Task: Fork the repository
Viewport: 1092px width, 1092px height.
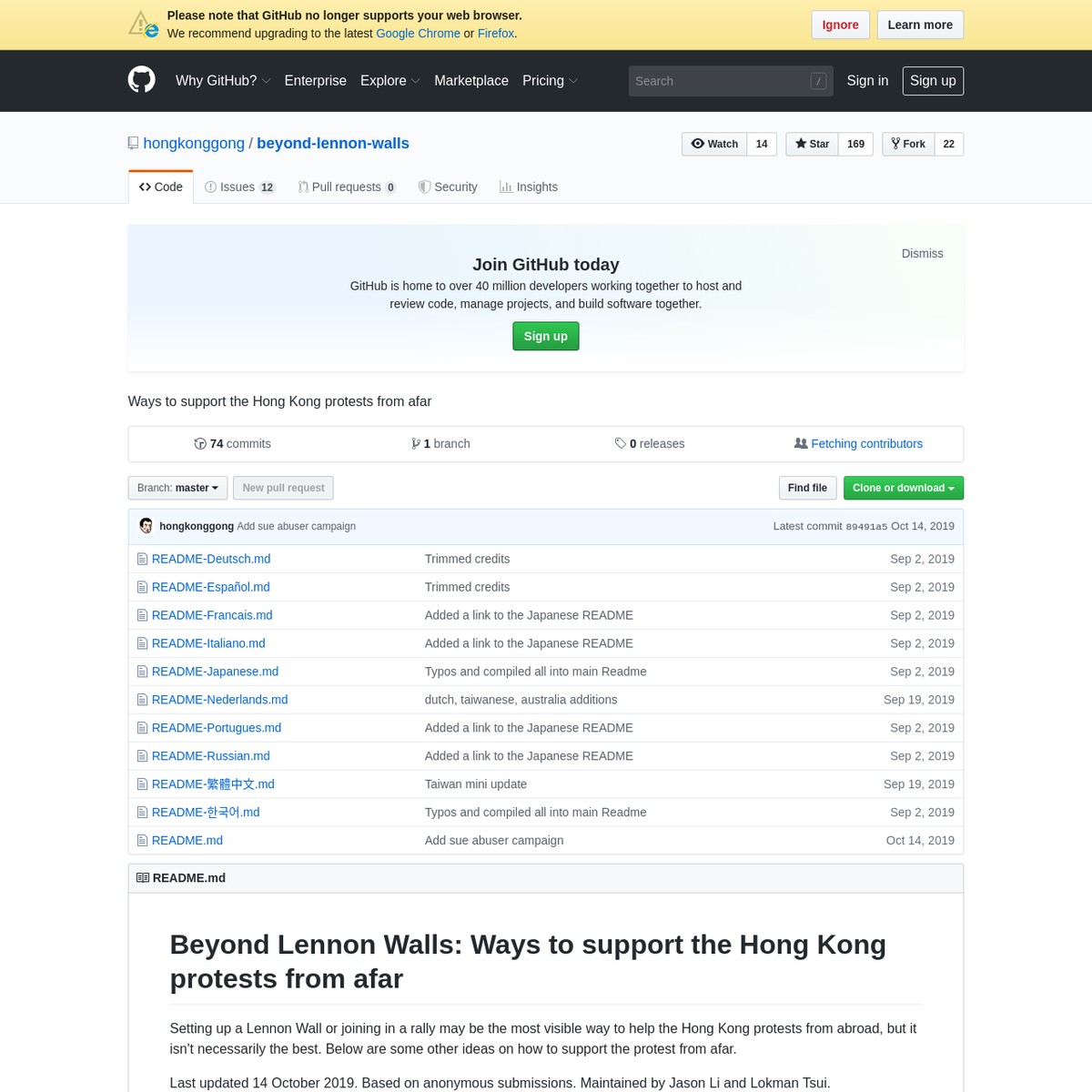Action: point(908,144)
